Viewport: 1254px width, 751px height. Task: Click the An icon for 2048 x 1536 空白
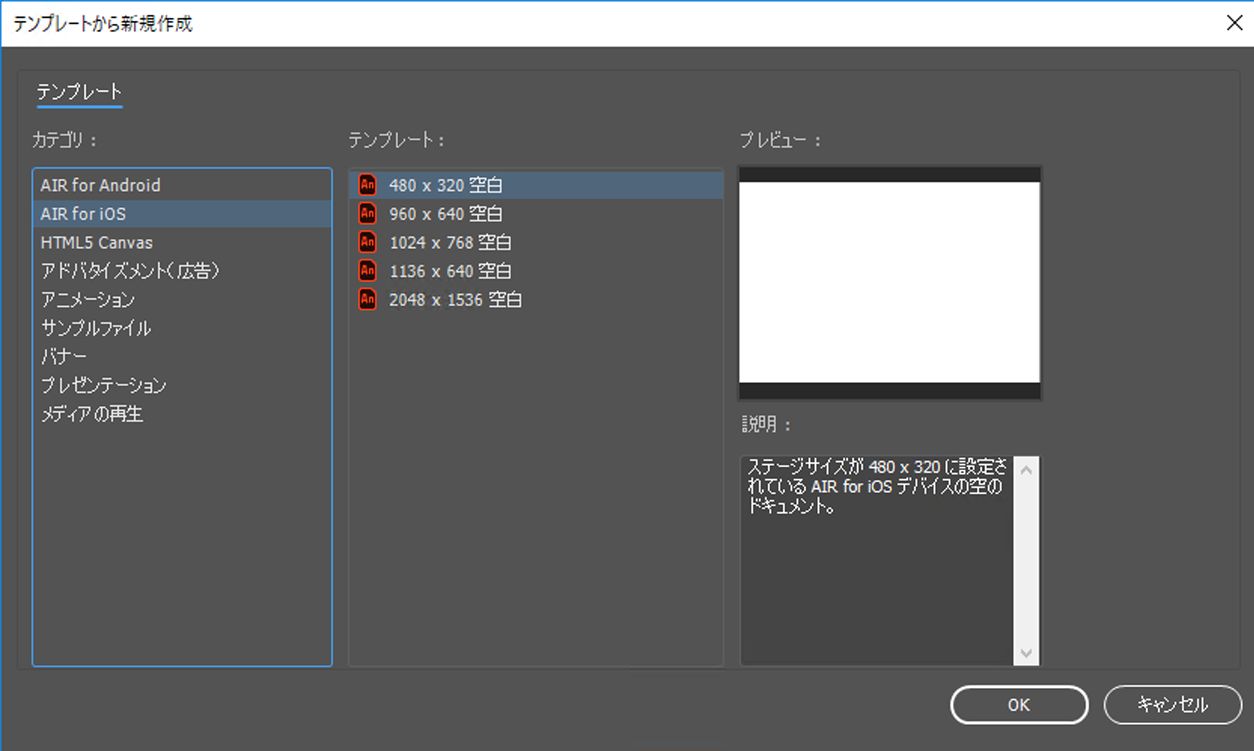pyautogui.click(x=368, y=299)
